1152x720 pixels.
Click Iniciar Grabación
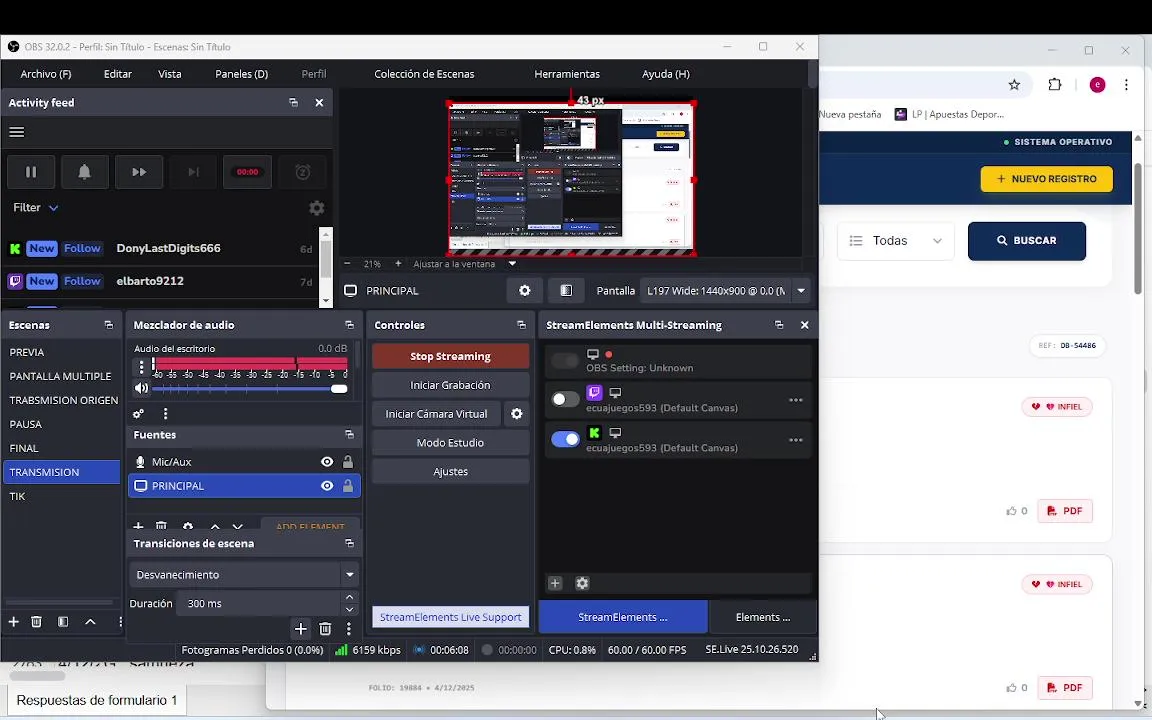[x=450, y=385]
